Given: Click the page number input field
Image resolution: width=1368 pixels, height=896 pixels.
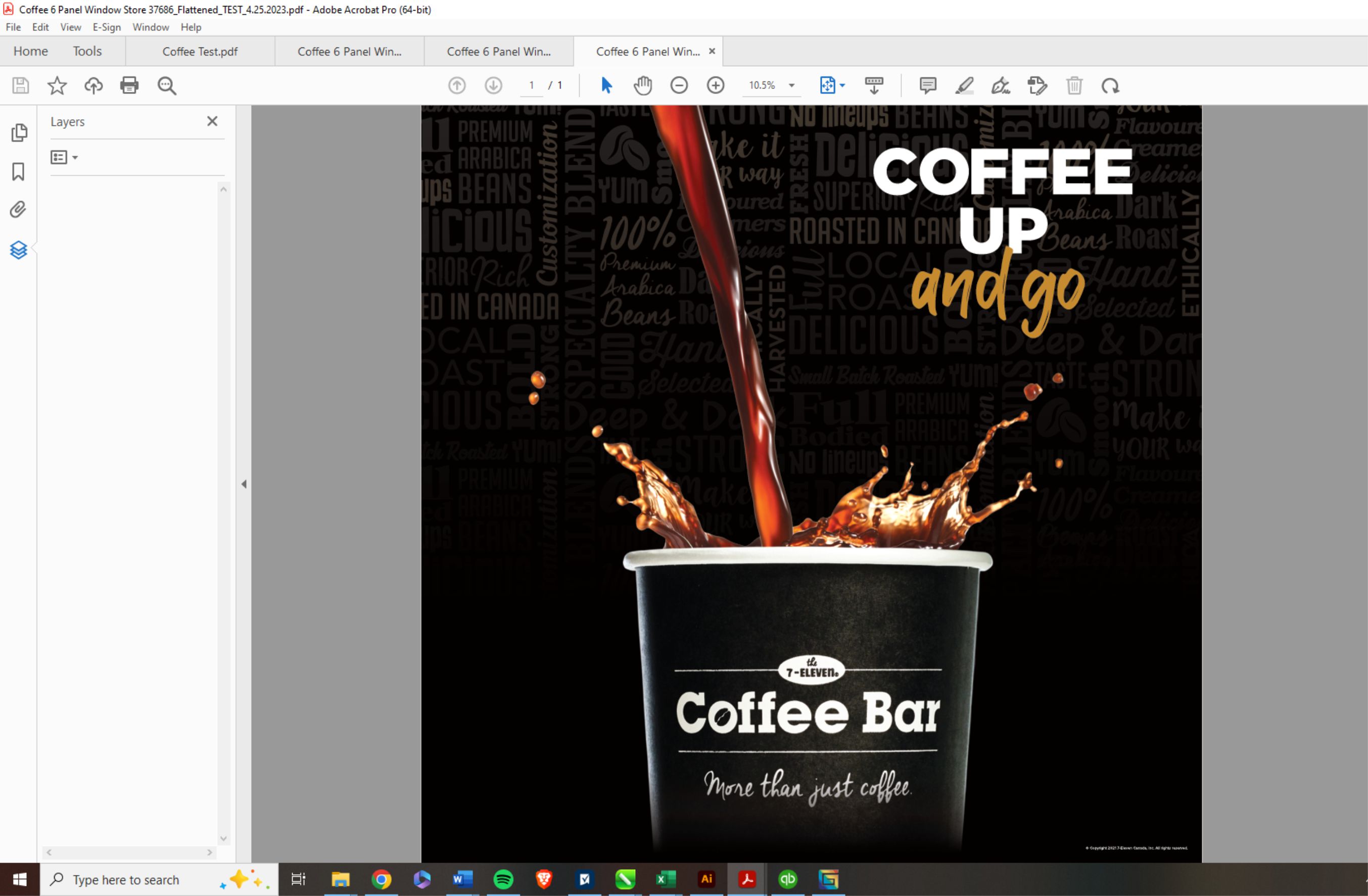Looking at the screenshot, I should point(532,85).
